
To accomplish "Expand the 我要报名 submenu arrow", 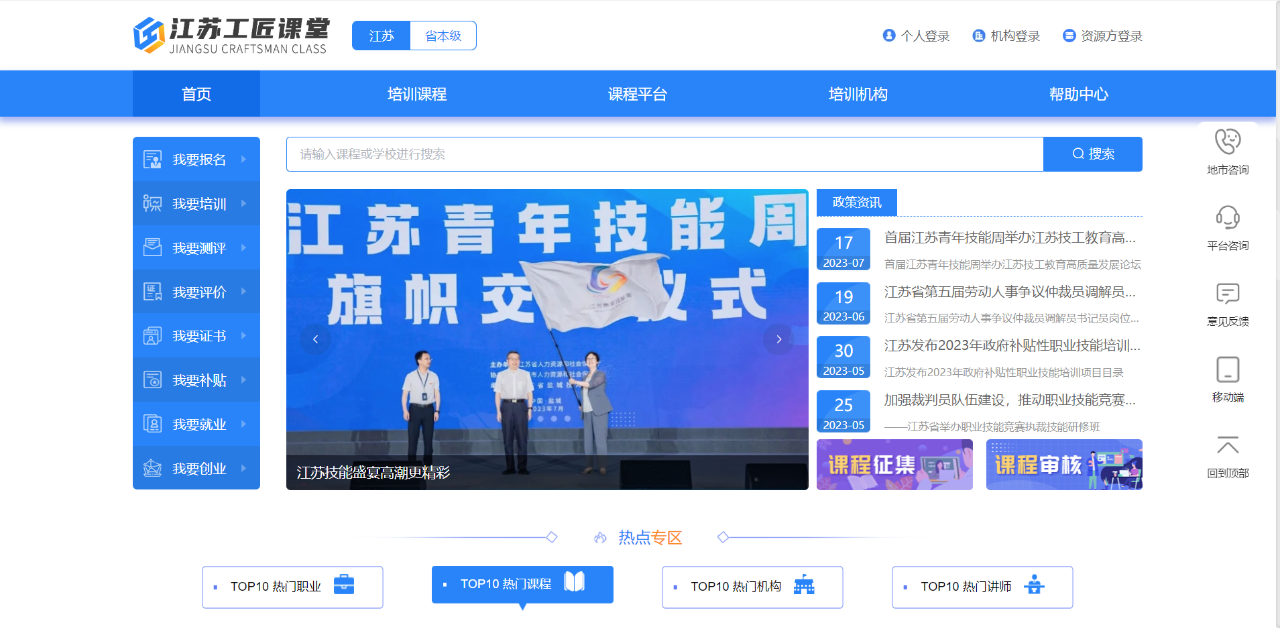I will click(x=243, y=159).
